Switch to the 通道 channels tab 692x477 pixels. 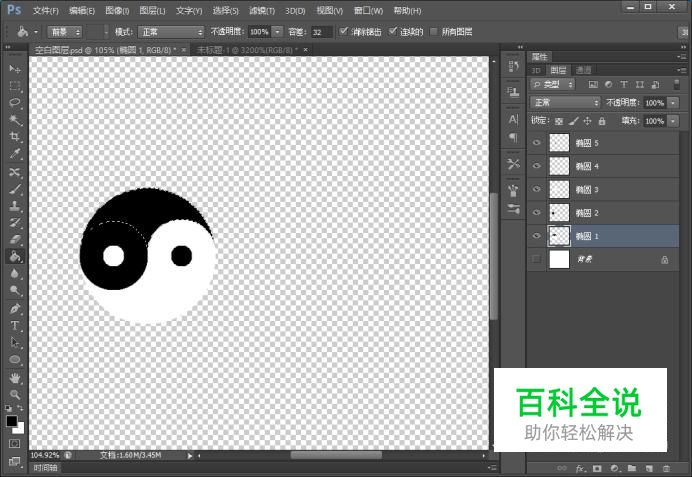583,70
